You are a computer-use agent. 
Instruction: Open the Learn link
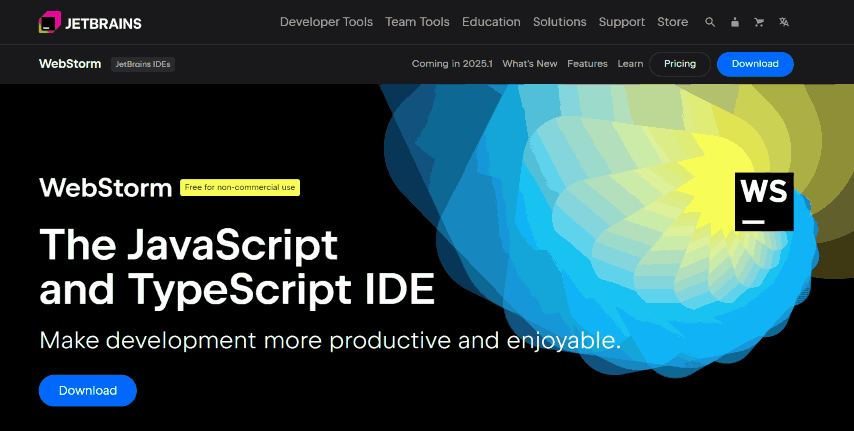tap(630, 64)
